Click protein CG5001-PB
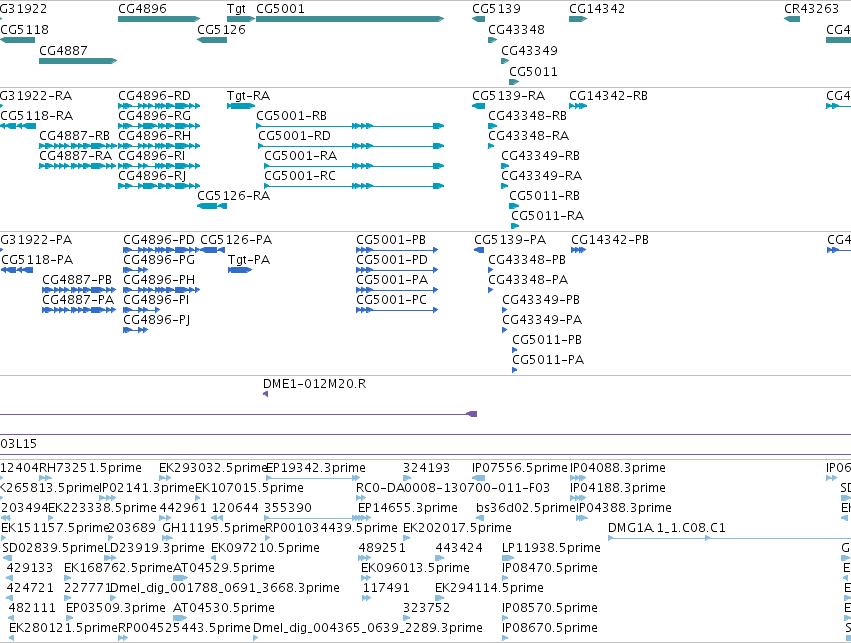This screenshot has height=643, width=851. 397,250
